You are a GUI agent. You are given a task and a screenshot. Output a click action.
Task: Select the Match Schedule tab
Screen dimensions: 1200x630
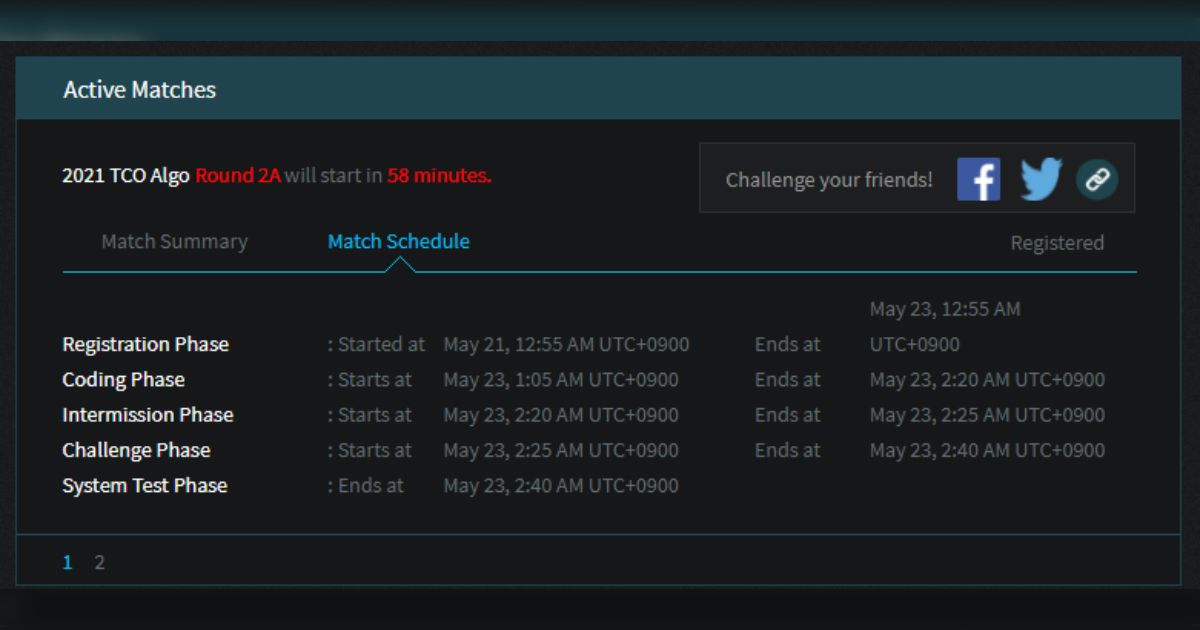(398, 242)
